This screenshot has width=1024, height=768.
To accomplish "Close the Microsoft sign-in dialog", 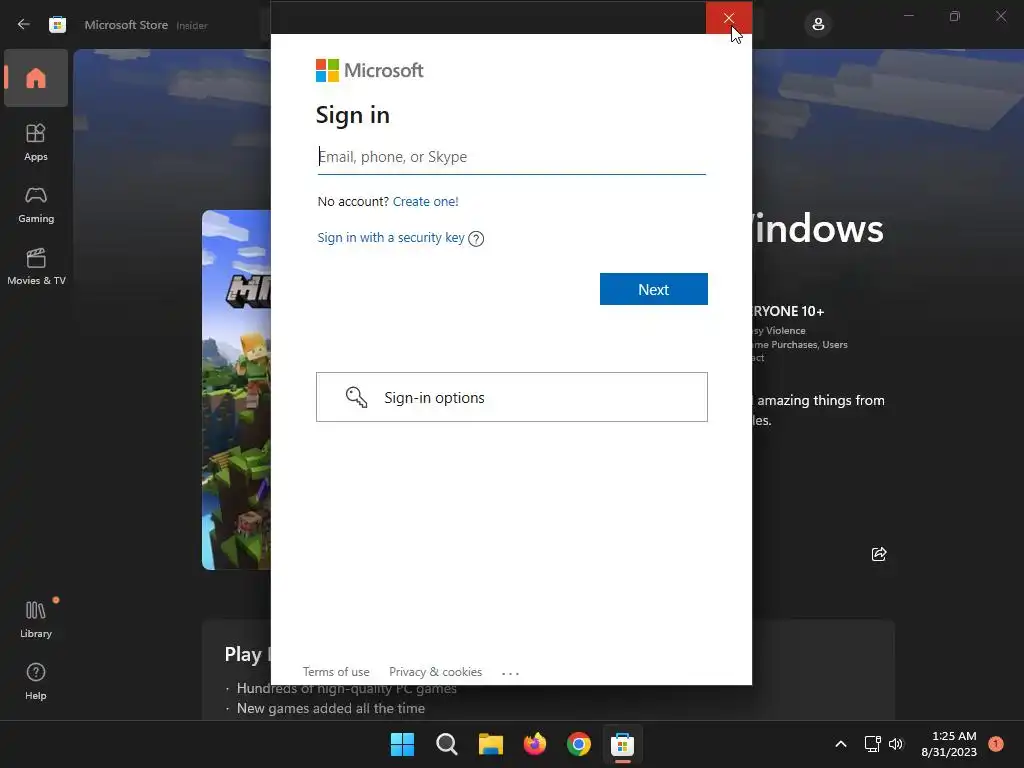I will coord(729,18).
